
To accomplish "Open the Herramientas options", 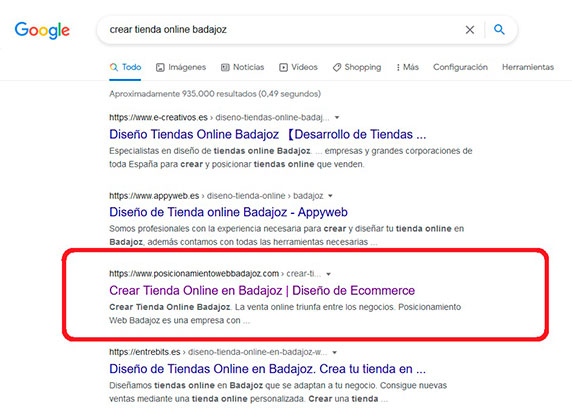I will [x=528, y=67].
